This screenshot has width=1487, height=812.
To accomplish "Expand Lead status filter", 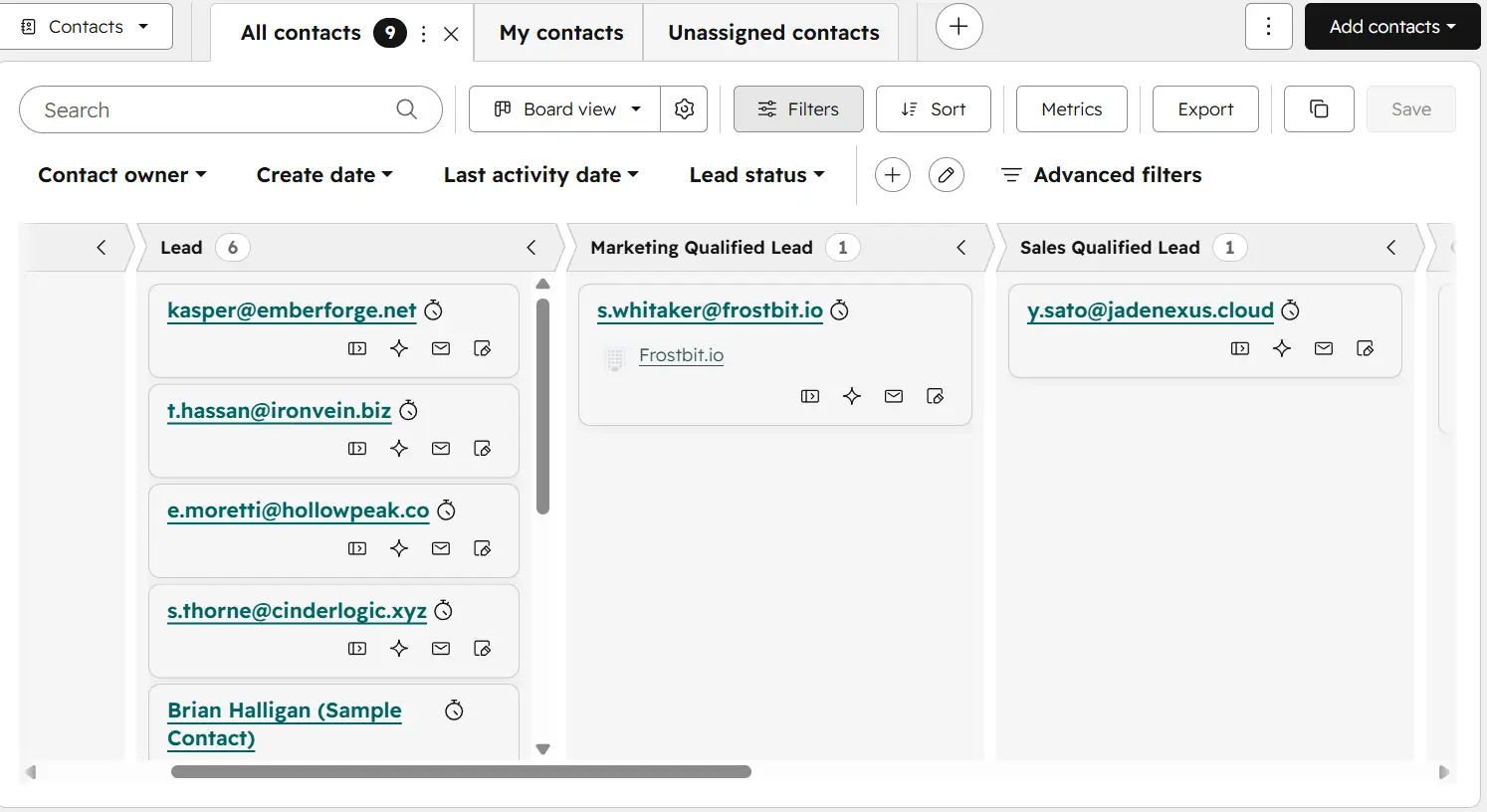I will pyautogui.click(x=757, y=175).
